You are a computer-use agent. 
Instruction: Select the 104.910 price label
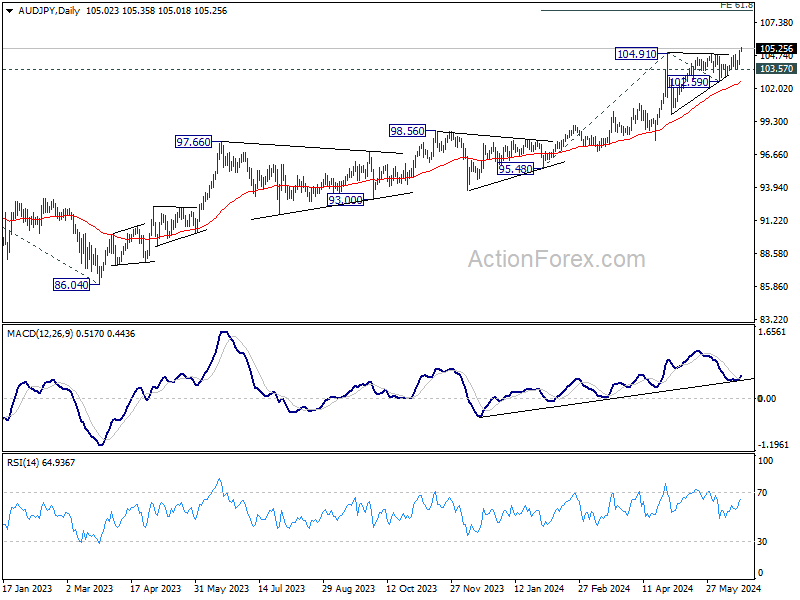tap(637, 54)
